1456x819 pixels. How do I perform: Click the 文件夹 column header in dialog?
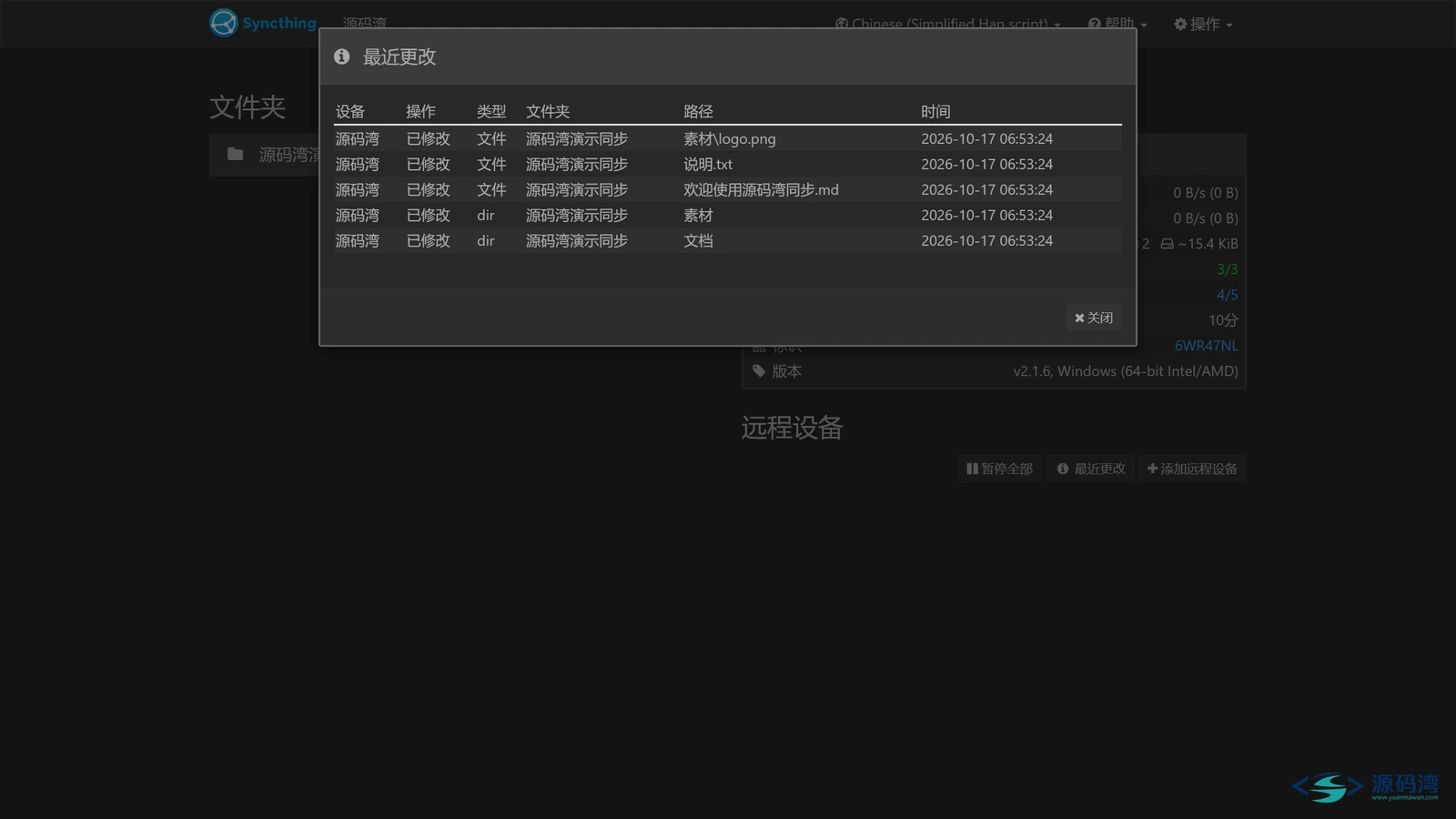[548, 112]
